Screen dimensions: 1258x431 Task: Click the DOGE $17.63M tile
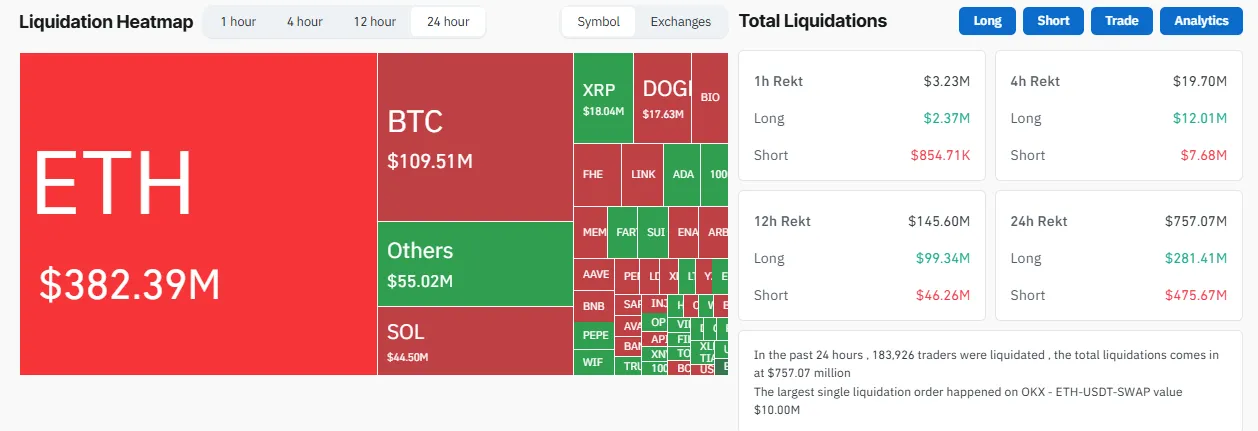(662, 98)
